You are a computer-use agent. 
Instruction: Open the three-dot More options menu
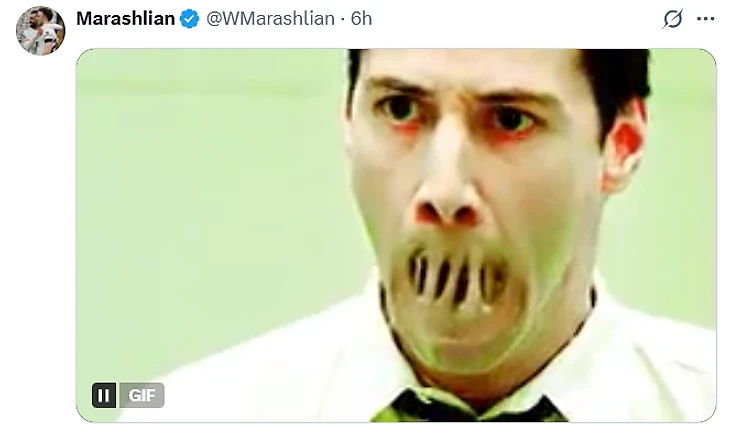[x=705, y=19]
